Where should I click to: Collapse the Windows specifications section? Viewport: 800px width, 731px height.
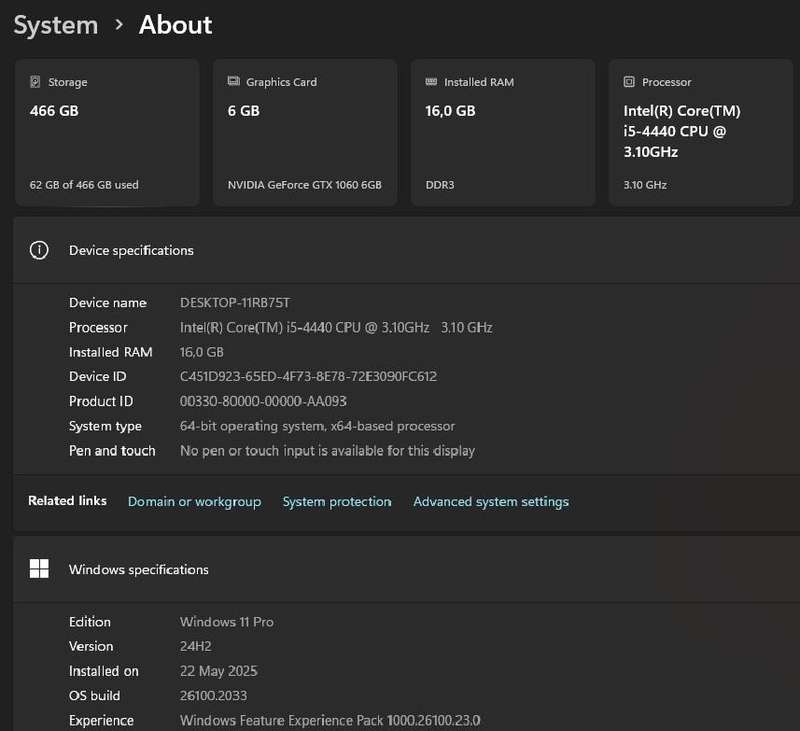pyautogui.click(x=407, y=569)
